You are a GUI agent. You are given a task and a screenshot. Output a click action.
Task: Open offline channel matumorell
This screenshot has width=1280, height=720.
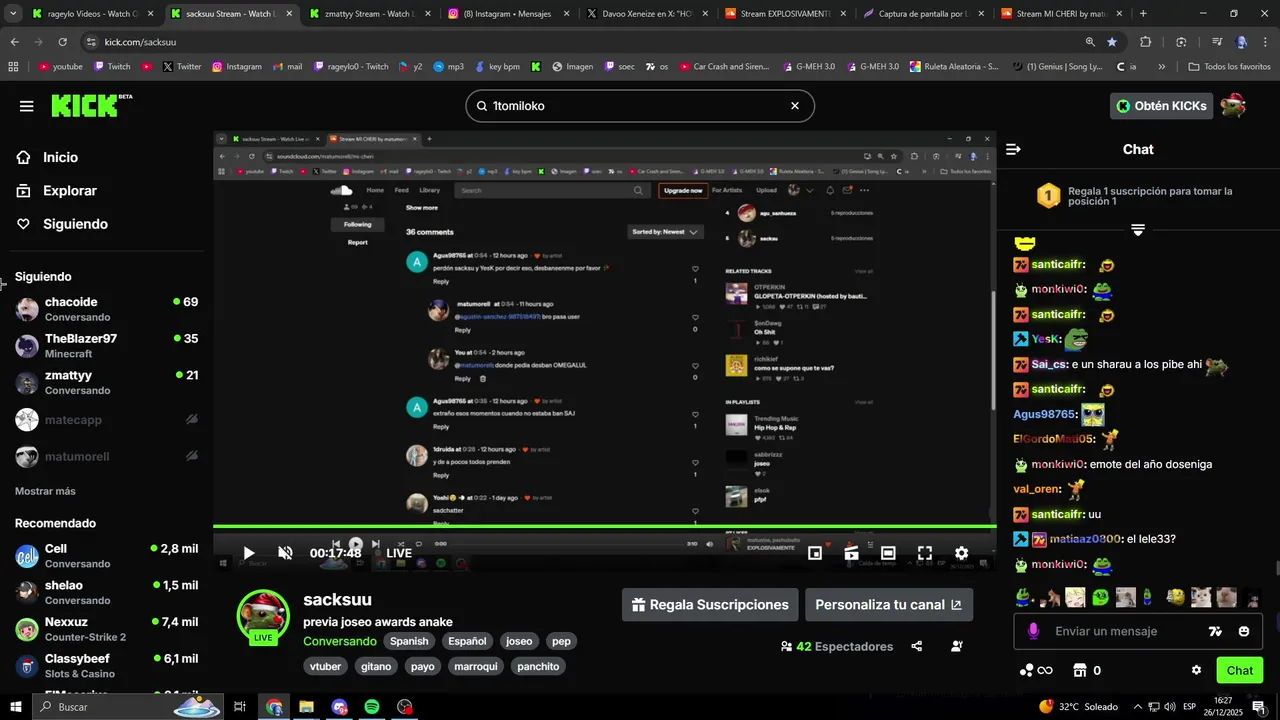click(x=106, y=456)
